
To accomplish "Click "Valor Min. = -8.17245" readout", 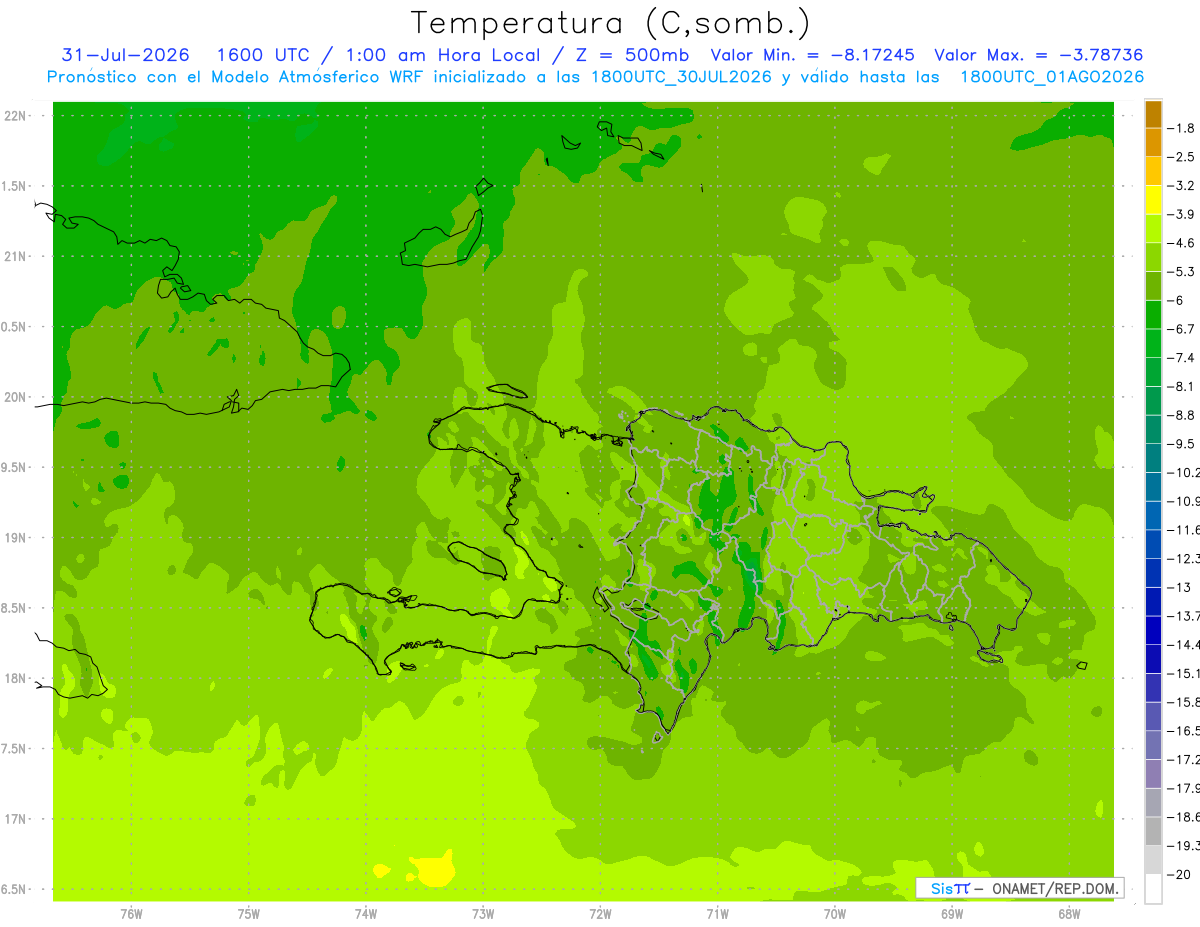I will click(x=812, y=55).
